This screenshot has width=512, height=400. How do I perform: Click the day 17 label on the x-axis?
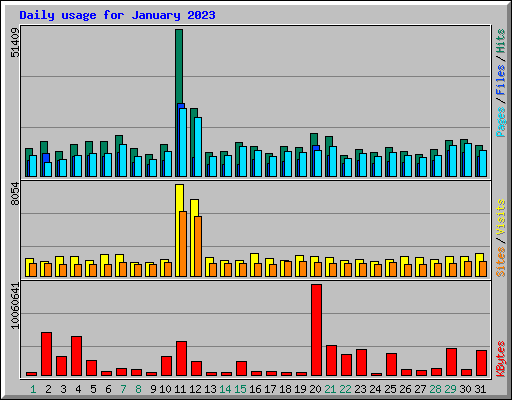pyautogui.click(x=270, y=389)
